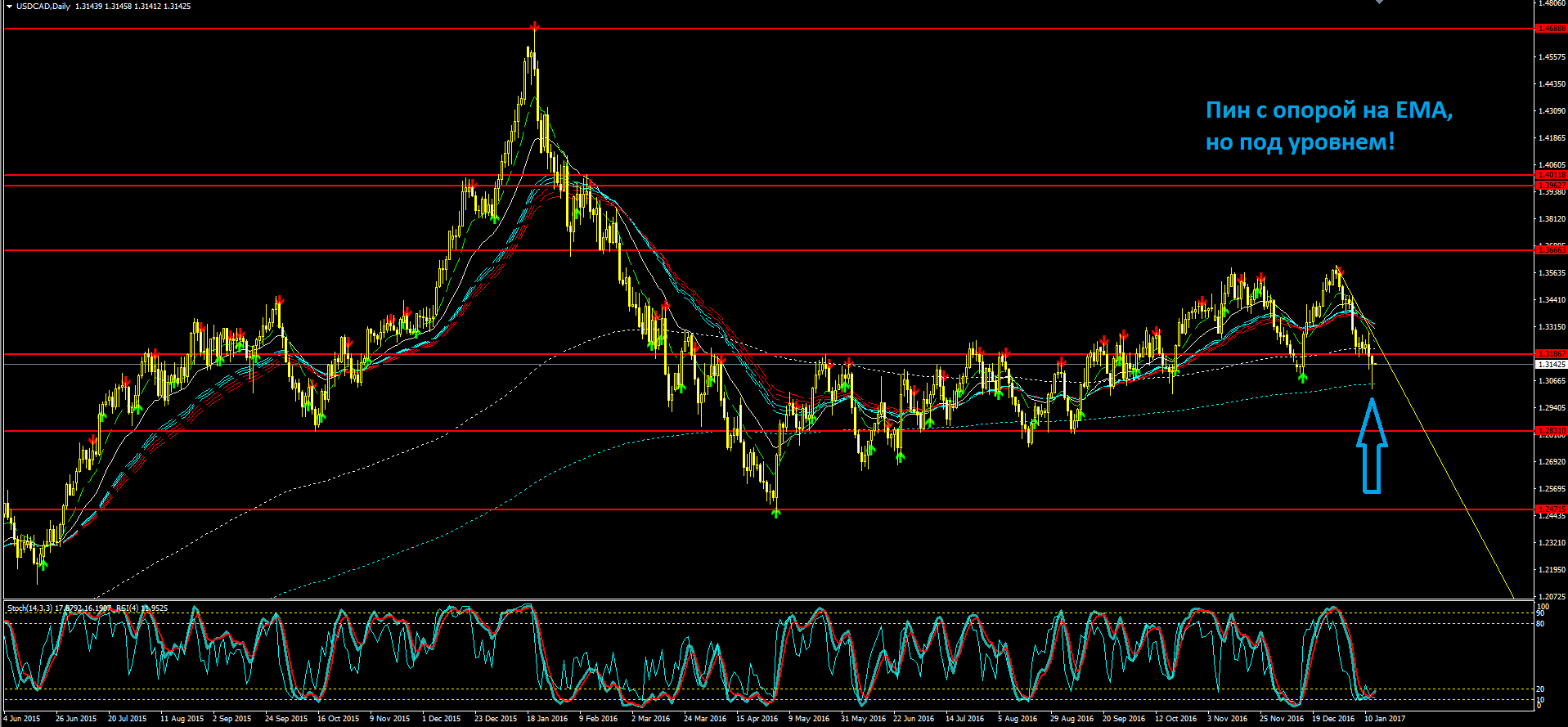Viewport: 1568px width, 727px height.
Task: Select the 1.46888 horizontal level price label
Action: tap(1552, 29)
